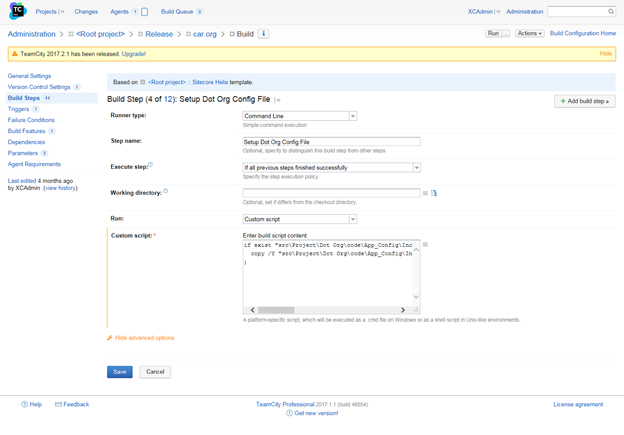Expand the Projects menu arrow
Image resolution: width=624 pixels, height=435 pixels.
(62, 12)
